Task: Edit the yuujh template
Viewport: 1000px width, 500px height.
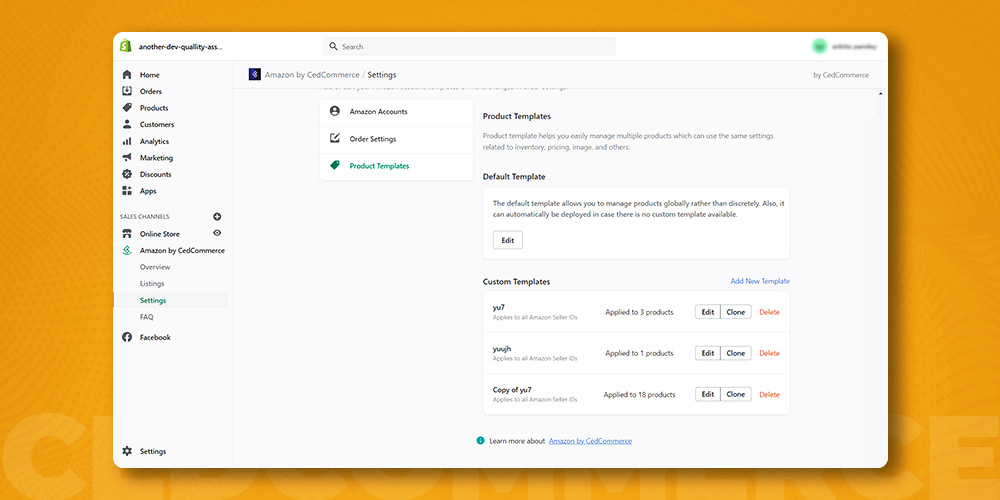Action: (708, 353)
